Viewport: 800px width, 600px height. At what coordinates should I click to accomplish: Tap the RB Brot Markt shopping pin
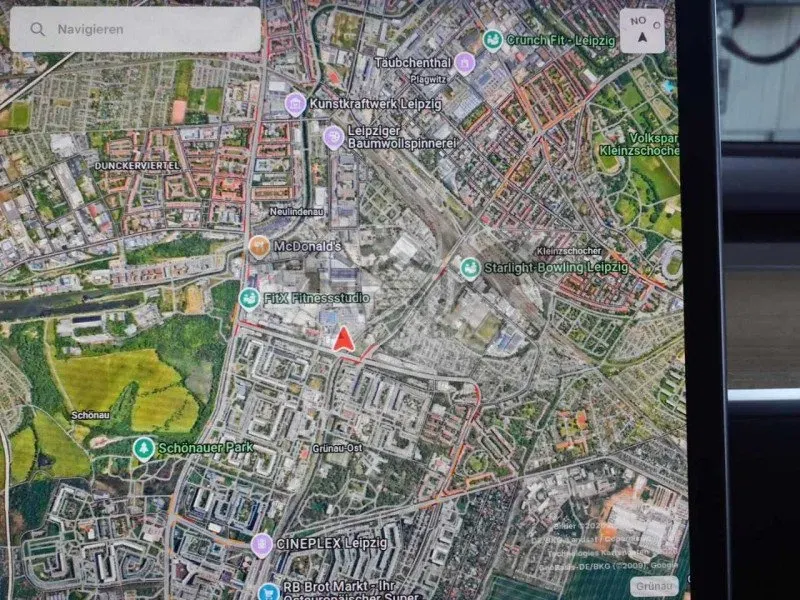(x=269, y=591)
